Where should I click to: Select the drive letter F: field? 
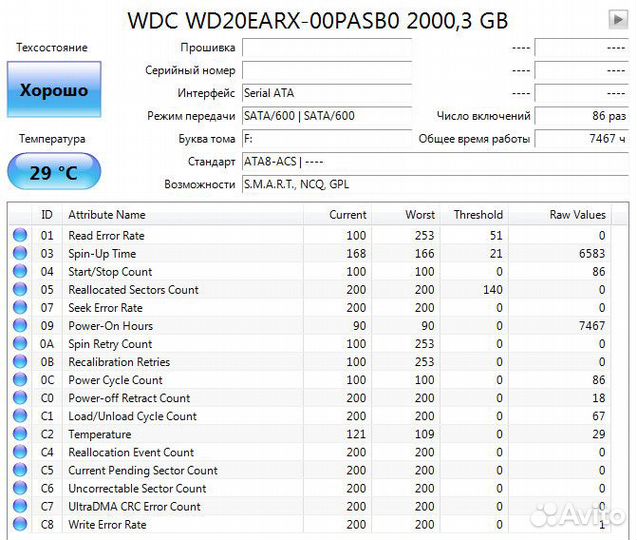coord(326,139)
